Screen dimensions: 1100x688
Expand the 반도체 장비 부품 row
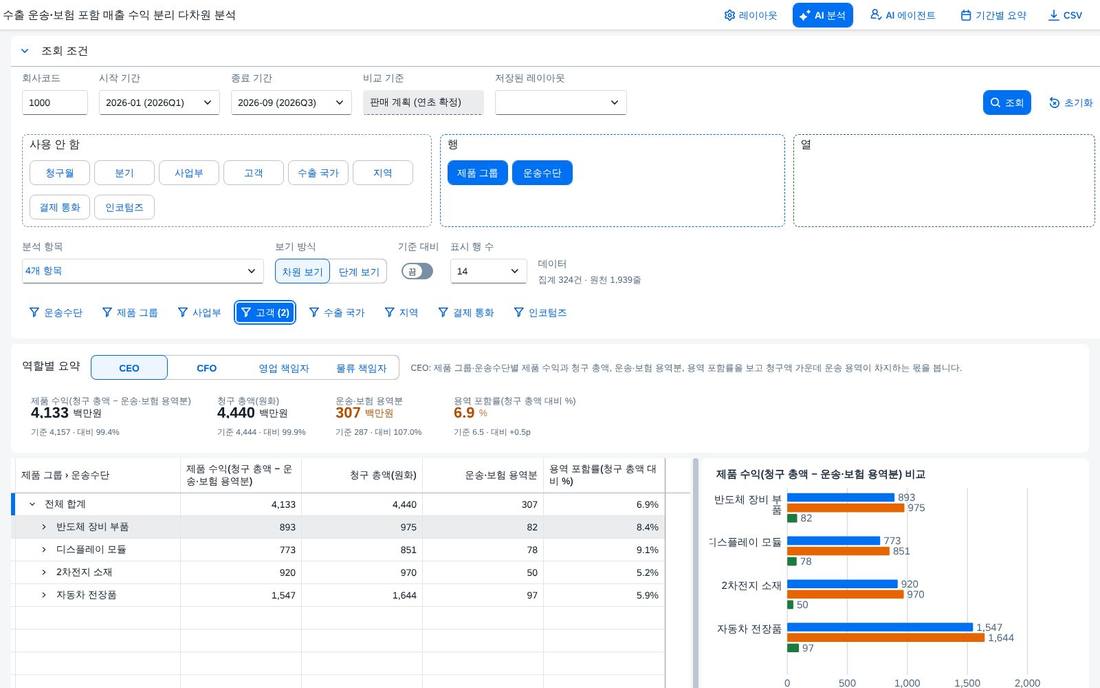[43, 527]
